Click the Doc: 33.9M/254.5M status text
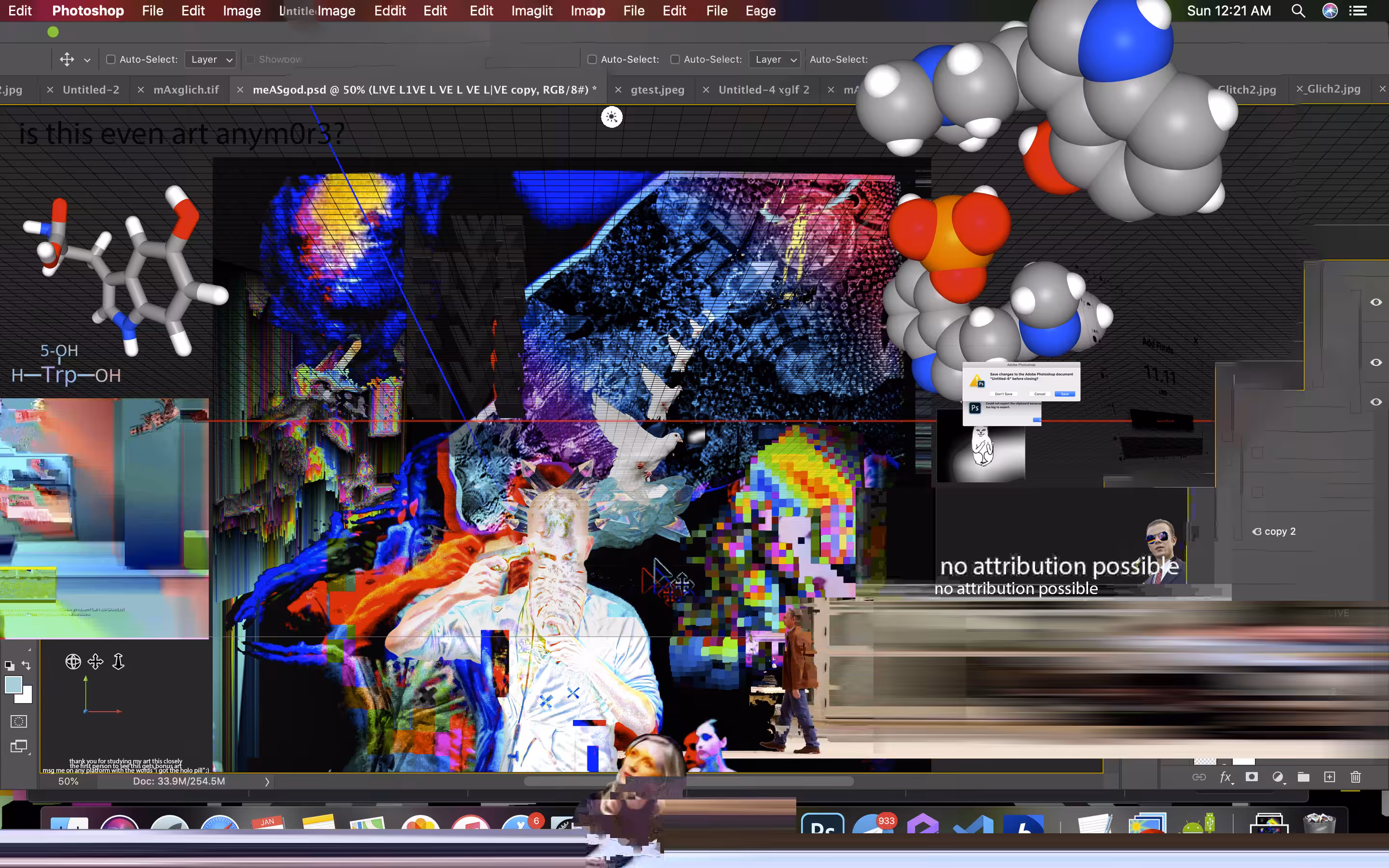This screenshot has height=868, width=1389. [x=179, y=781]
